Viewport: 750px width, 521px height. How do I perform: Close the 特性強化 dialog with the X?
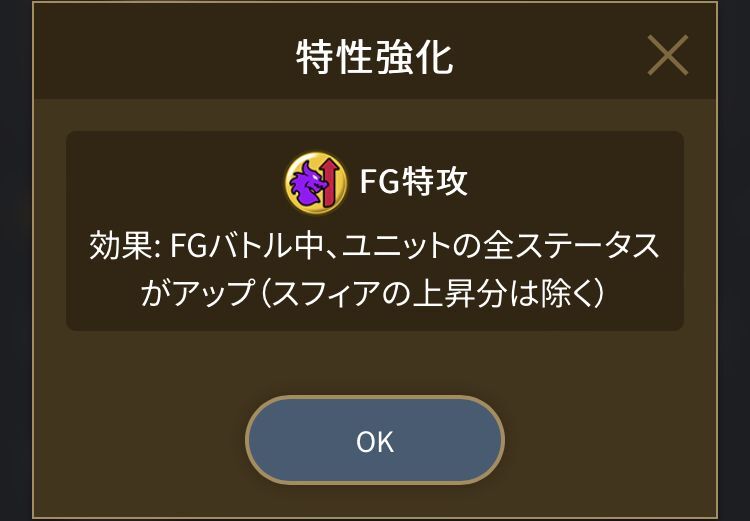coord(668,55)
